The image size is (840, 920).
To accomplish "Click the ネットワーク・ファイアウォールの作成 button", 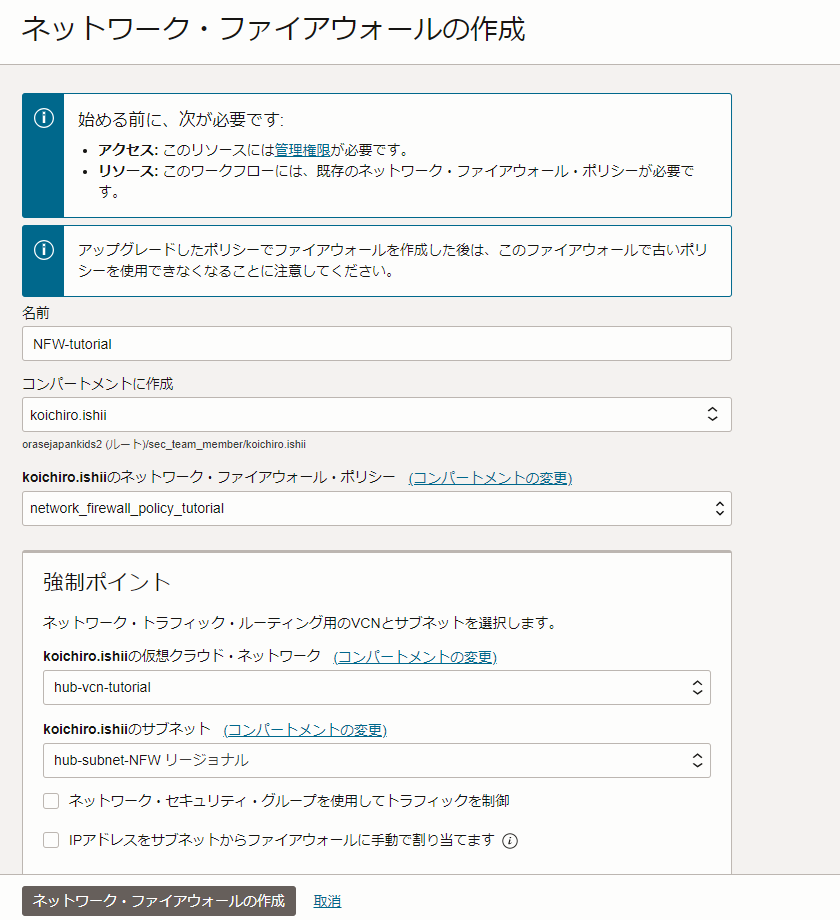I will pos(159,900).
